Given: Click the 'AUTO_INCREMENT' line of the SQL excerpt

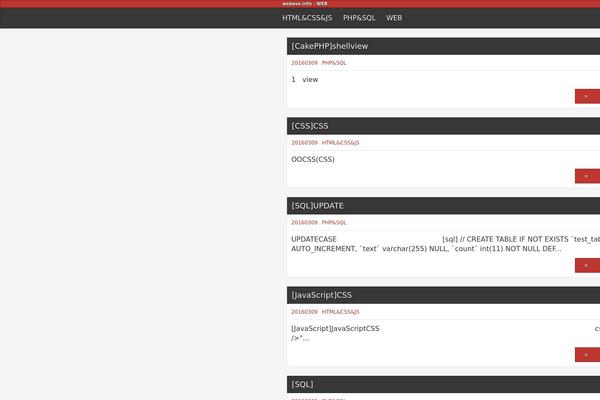Looking at the screenshot, I should pos(426,249).
